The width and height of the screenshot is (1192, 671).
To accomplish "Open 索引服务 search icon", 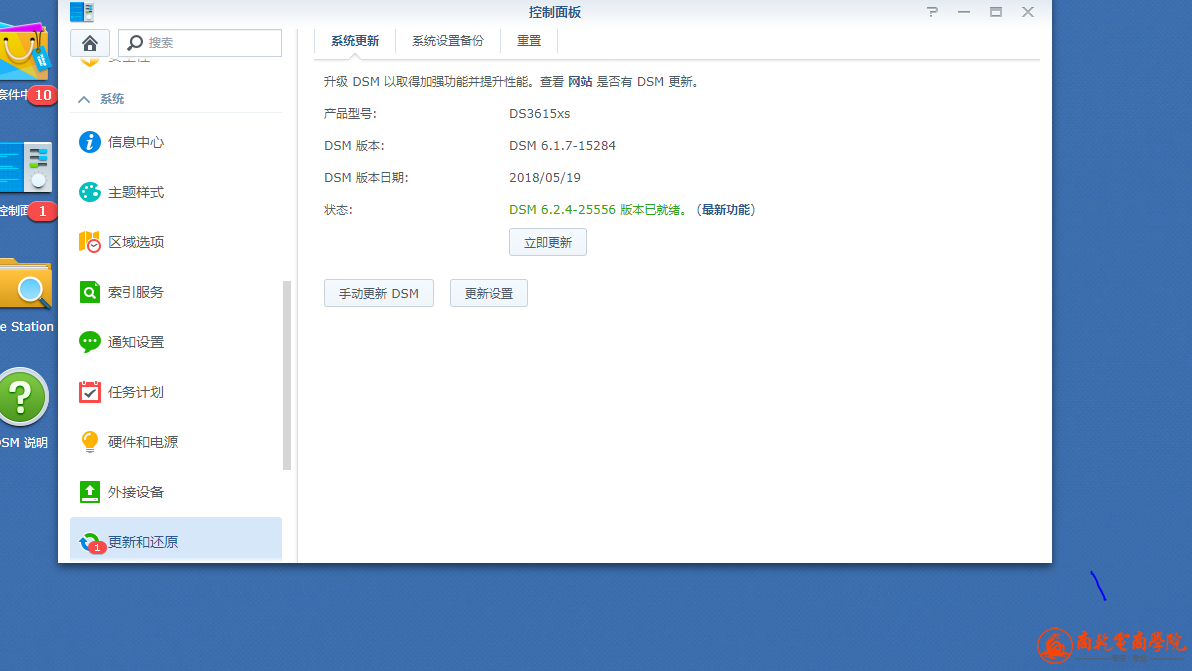I will coord(90,292).
